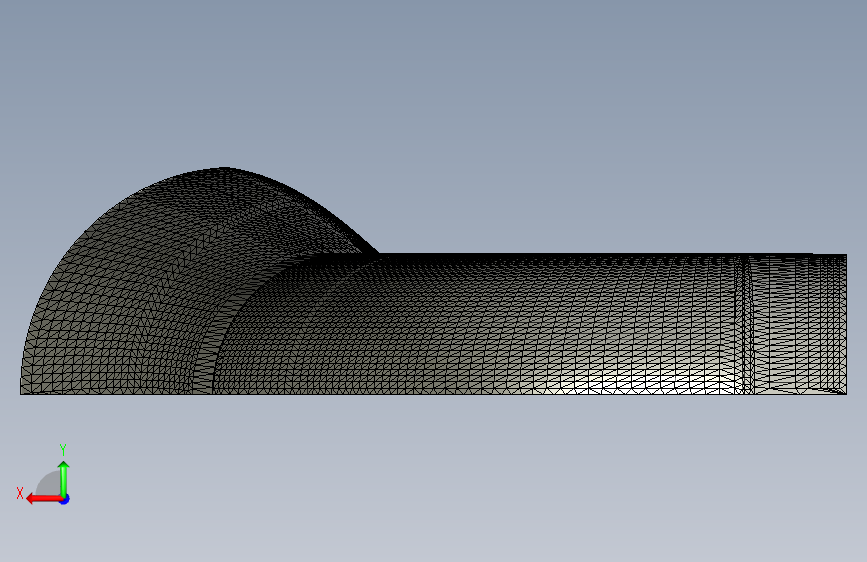Click the blue Z axis dot on the triad
Viewport: 867px width, 562px height.
pos(65,499)
